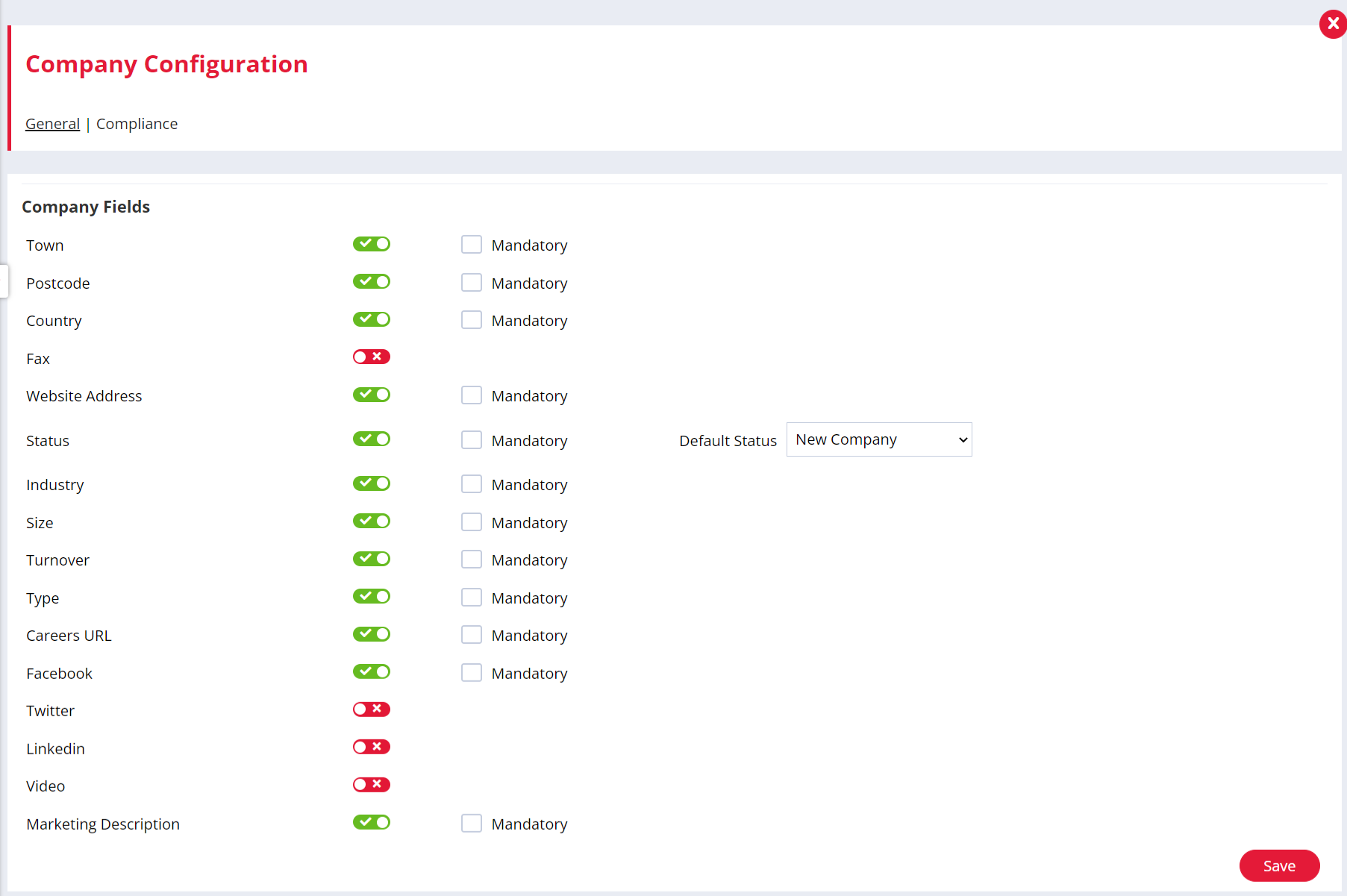Image resolution: width=1347 pixels, height=896 pixels.
Task: Turn off the Country field toggle
Action: point(372,319)
